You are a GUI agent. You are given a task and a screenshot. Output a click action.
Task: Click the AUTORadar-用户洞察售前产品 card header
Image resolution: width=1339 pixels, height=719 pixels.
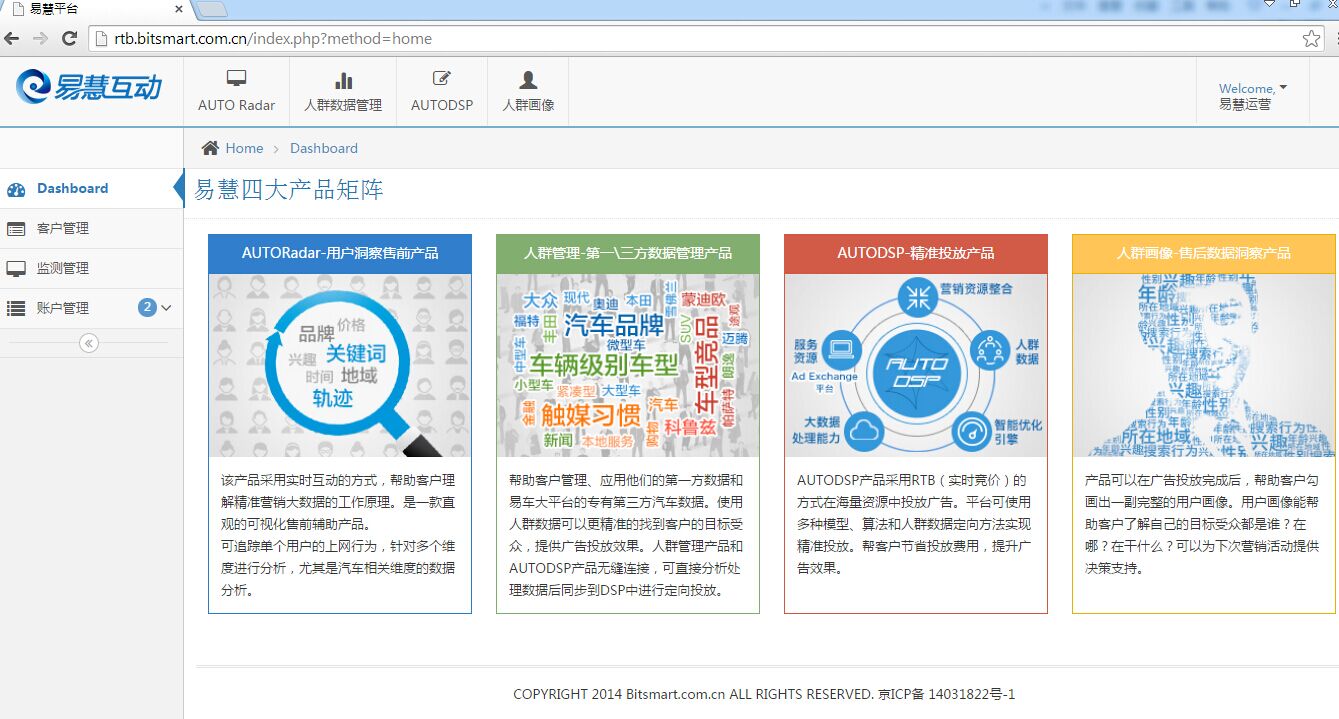pos(340,253)
